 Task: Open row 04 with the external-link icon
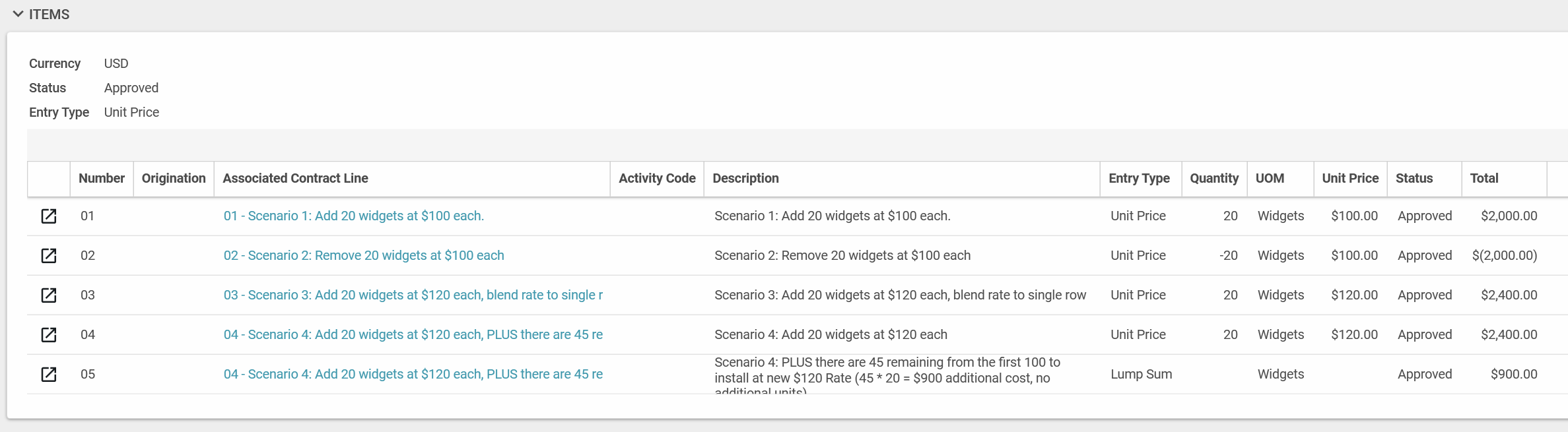pyautogui.click(x=49, y=335)
